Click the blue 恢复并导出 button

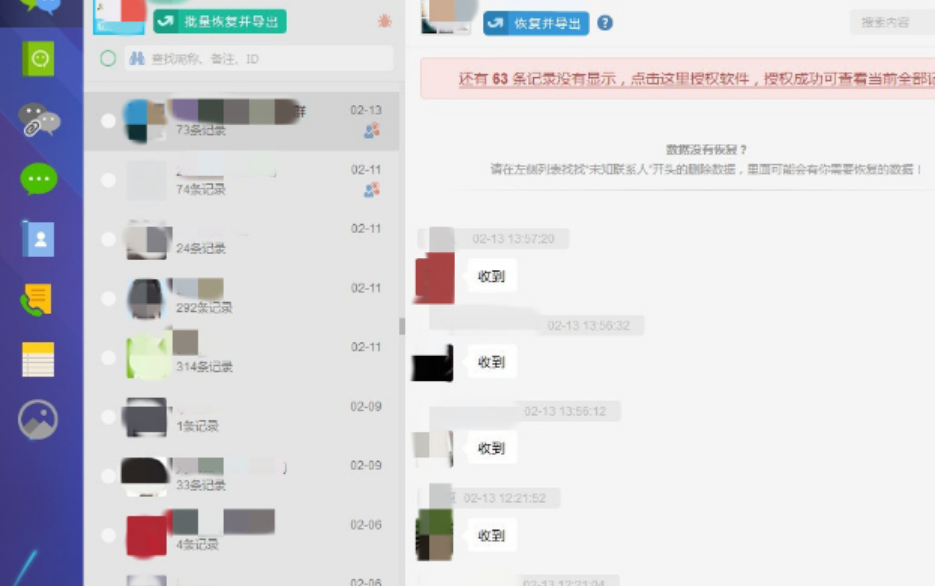click(x=536, y=23)
